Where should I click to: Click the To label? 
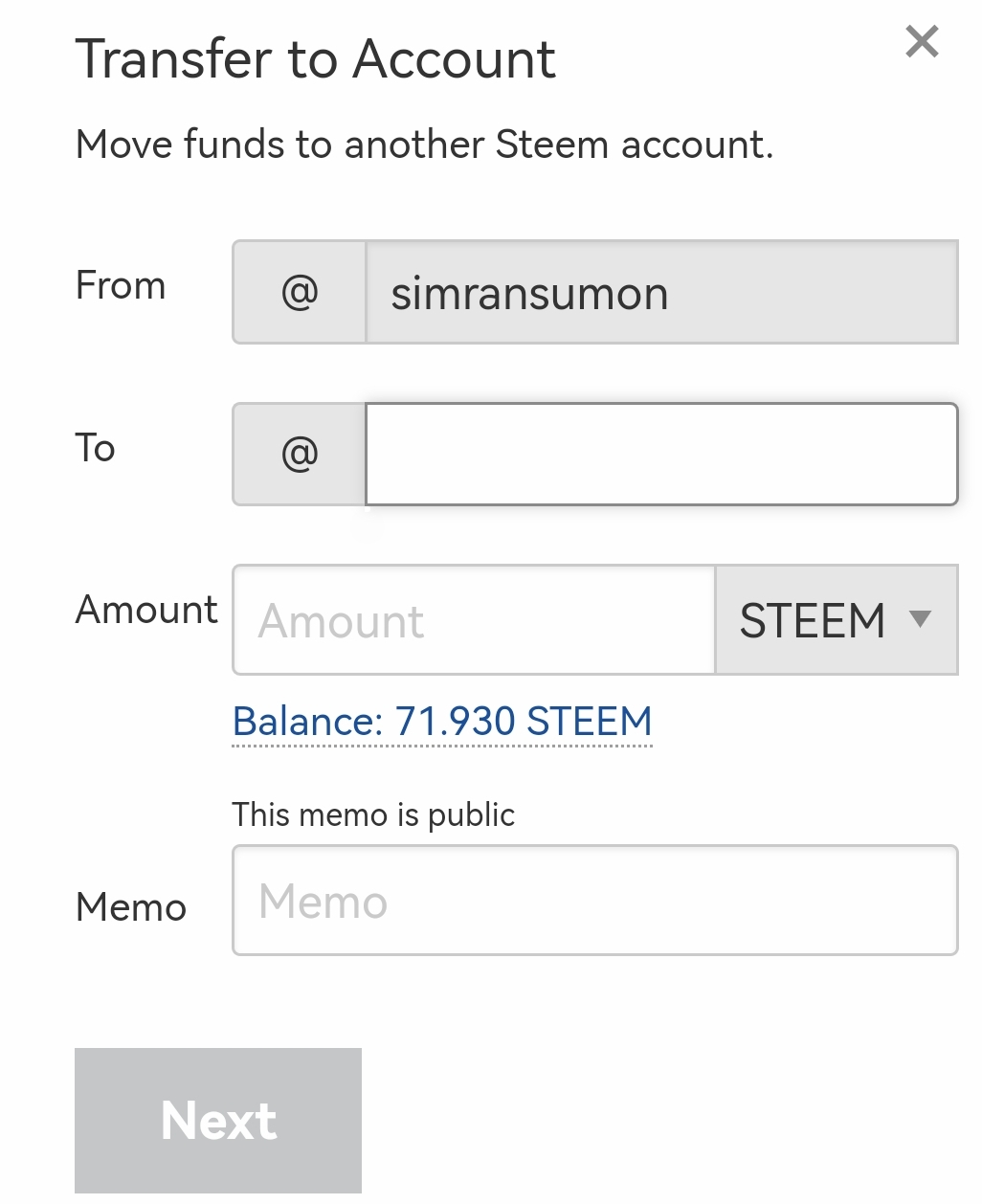pos(96,448)
